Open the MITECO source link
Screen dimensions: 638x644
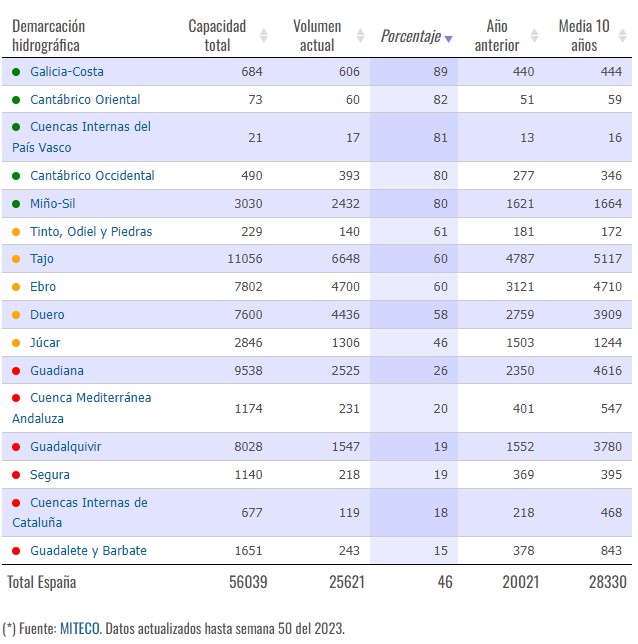pos(80,628)
